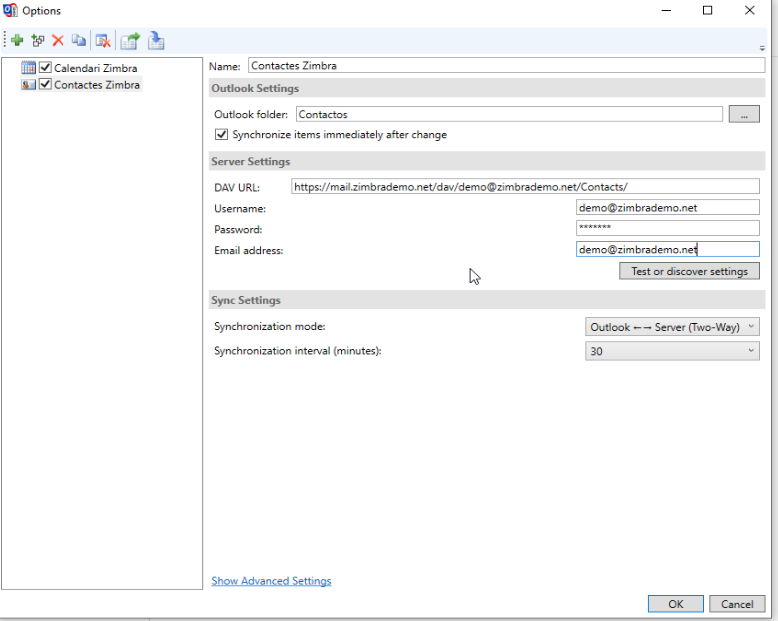The width and height of the screenshot is (778, 621).
Task: Click the Outlook Settings section header
Action: 487,88
